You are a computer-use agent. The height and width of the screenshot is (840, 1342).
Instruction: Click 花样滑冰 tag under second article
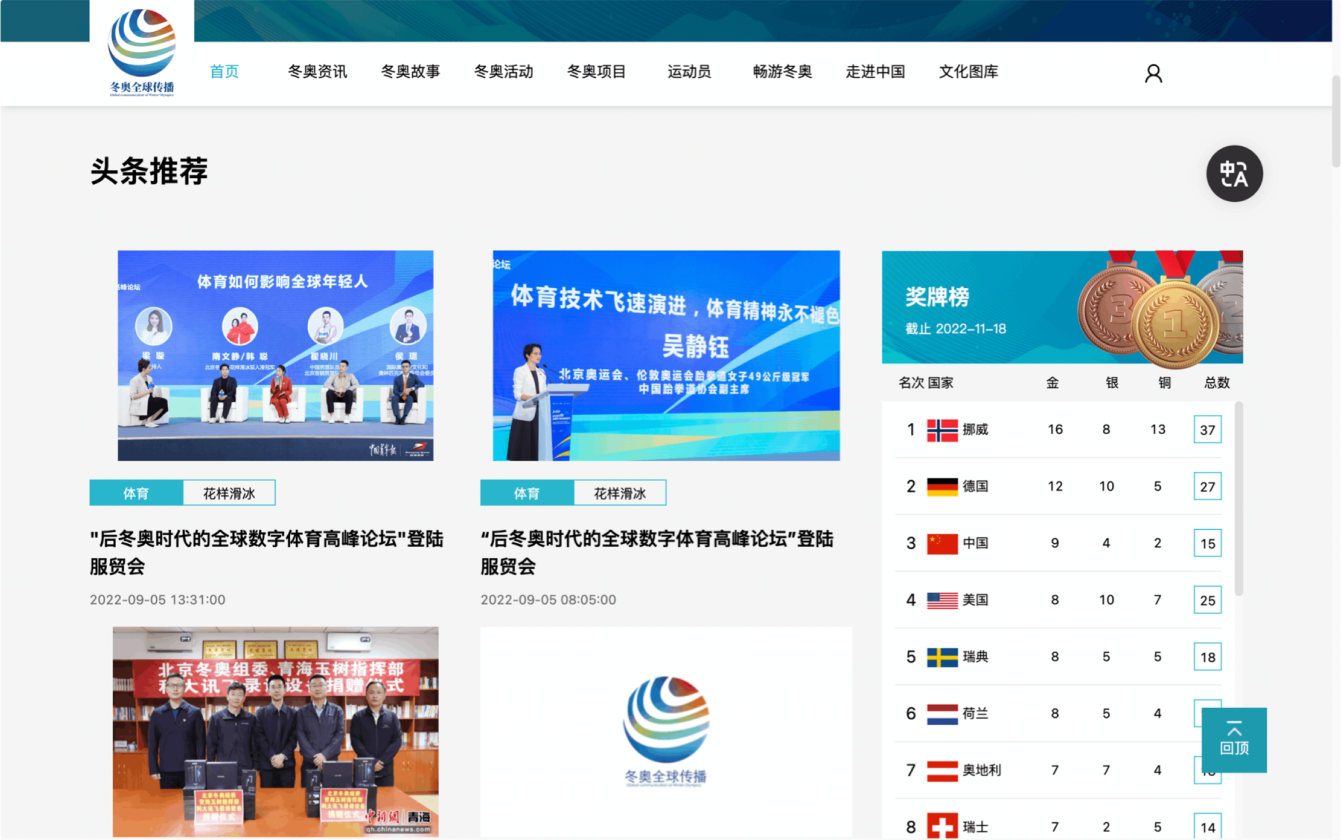[x=620, y=493]
